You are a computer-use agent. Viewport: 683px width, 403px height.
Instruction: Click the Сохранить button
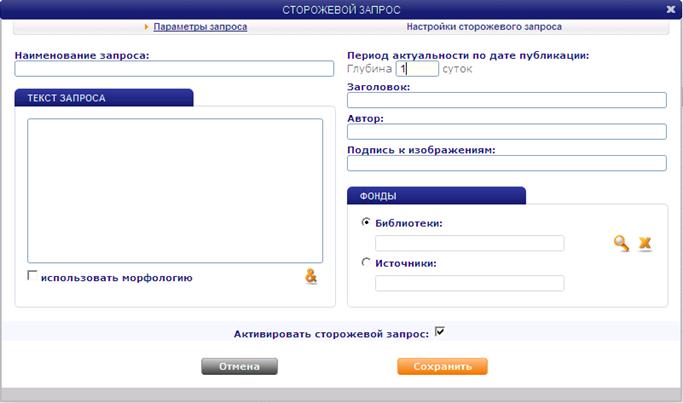tap(442, 366)
